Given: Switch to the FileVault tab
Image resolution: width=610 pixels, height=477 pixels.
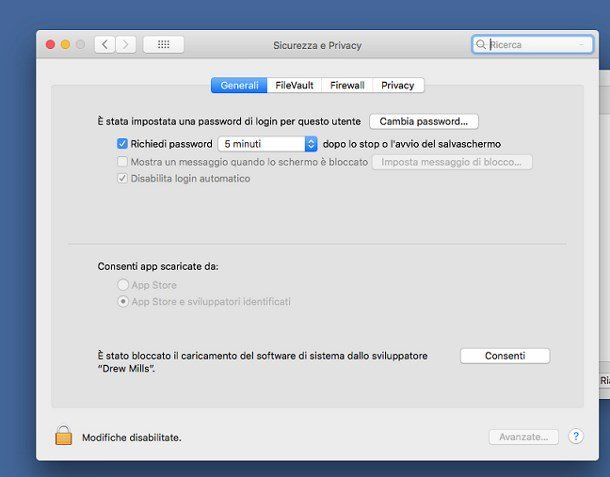Looking at the screenshot, I should [294, 85].
